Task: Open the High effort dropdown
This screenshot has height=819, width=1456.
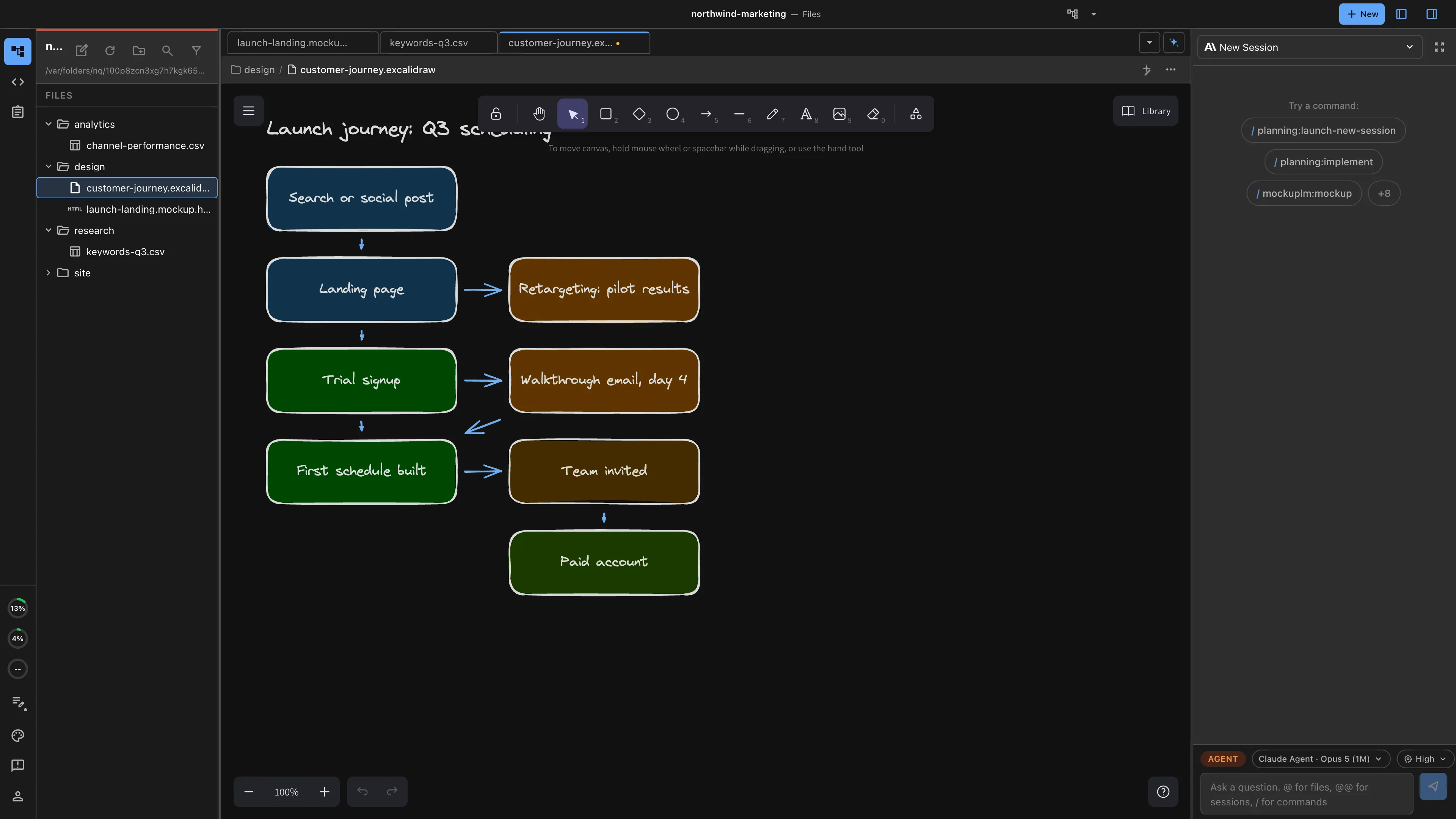Action: 1425,759
